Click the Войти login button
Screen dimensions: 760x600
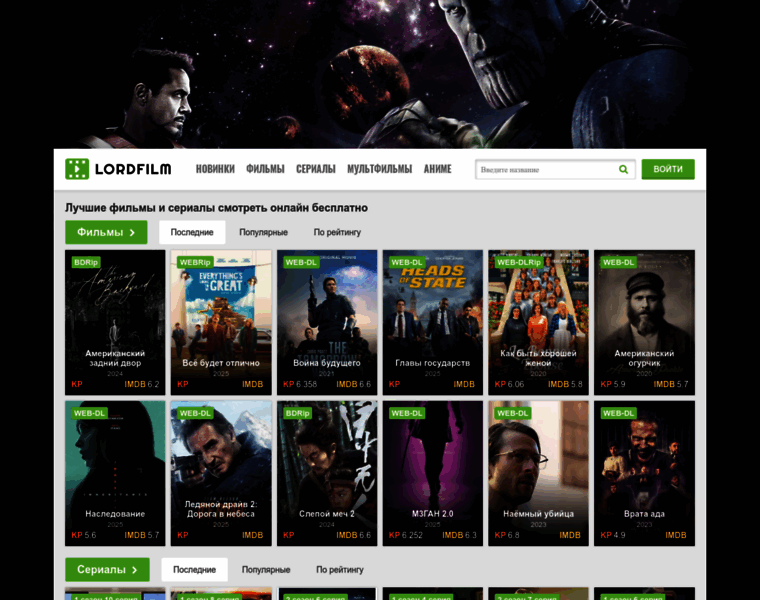[x=668, y=169]
